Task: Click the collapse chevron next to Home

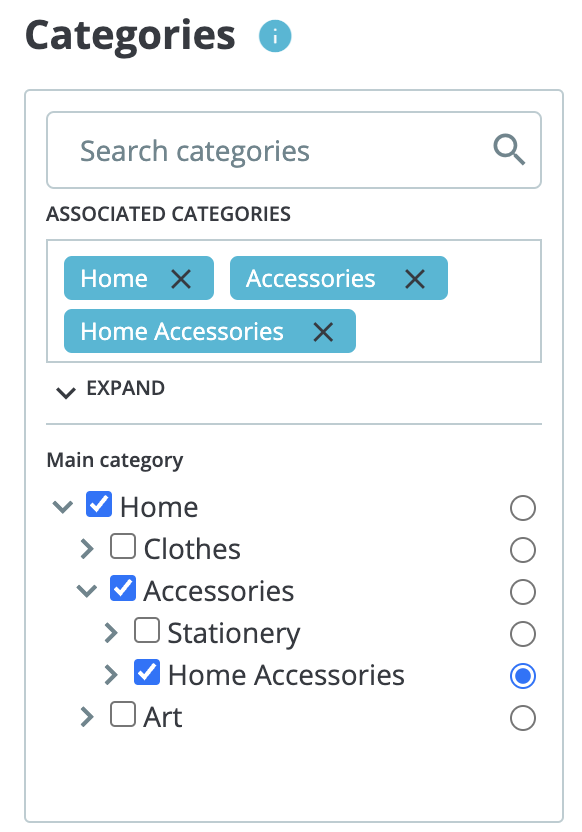Action: click(x=62, y=507)
